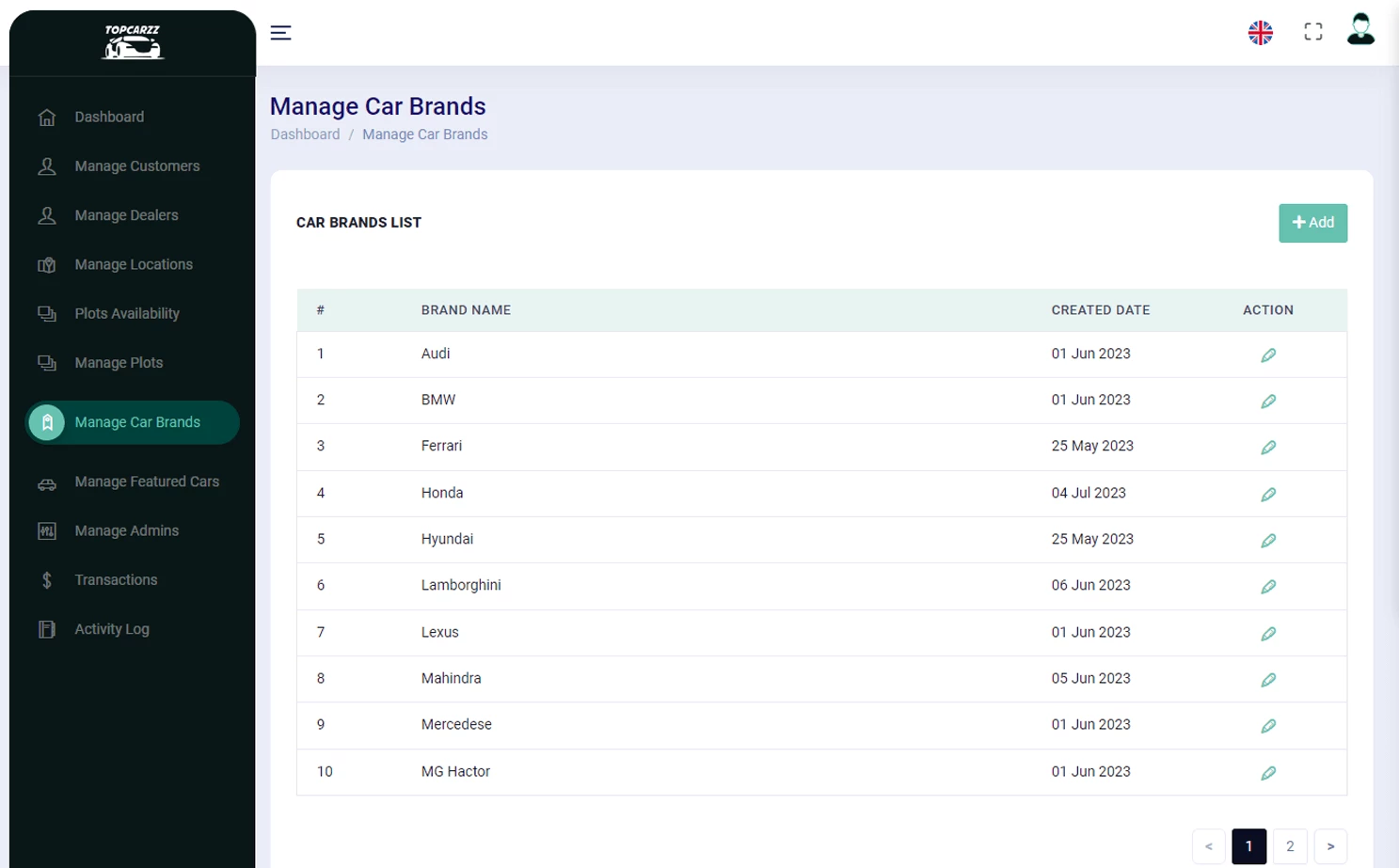
Task: Edit the Audi brand using its pencil icon
Action: [1268, 355]
